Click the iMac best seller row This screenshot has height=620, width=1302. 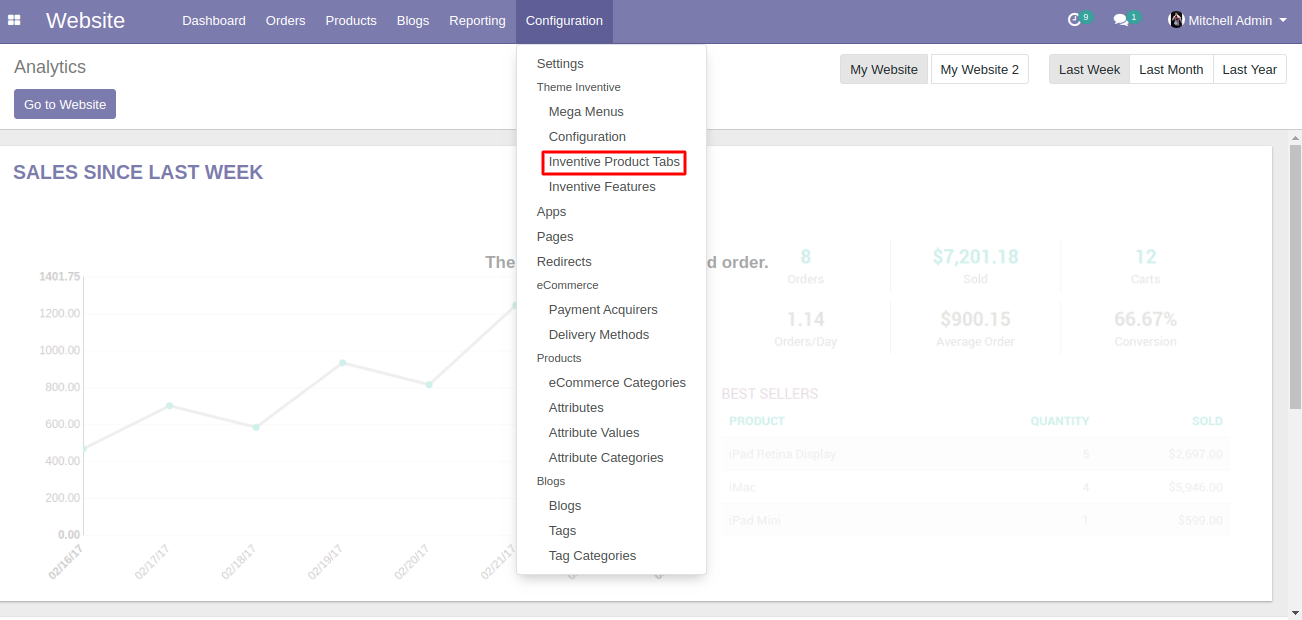point(975,487)
